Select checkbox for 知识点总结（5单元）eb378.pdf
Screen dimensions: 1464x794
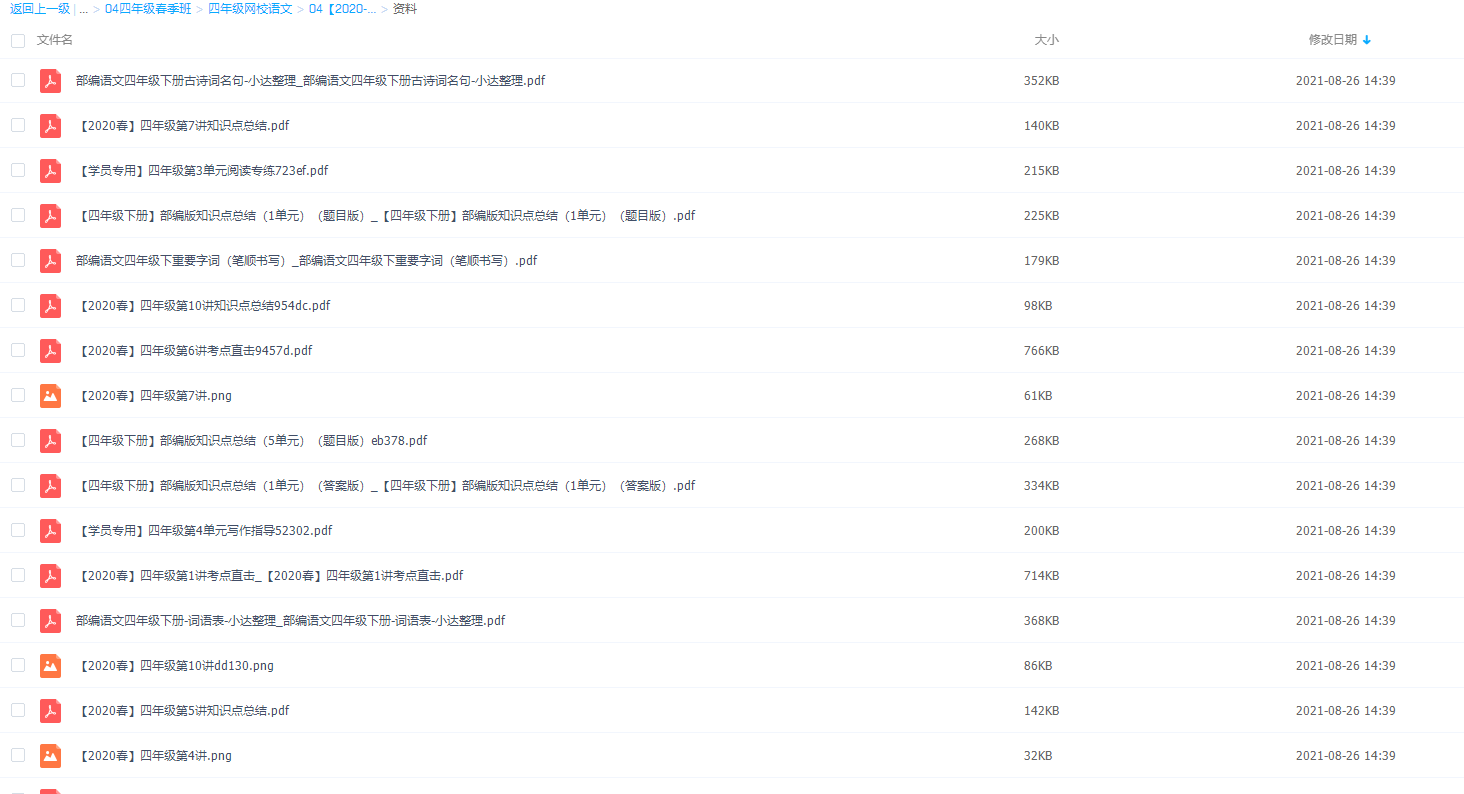pyautogui.click(x=18, y=440)
